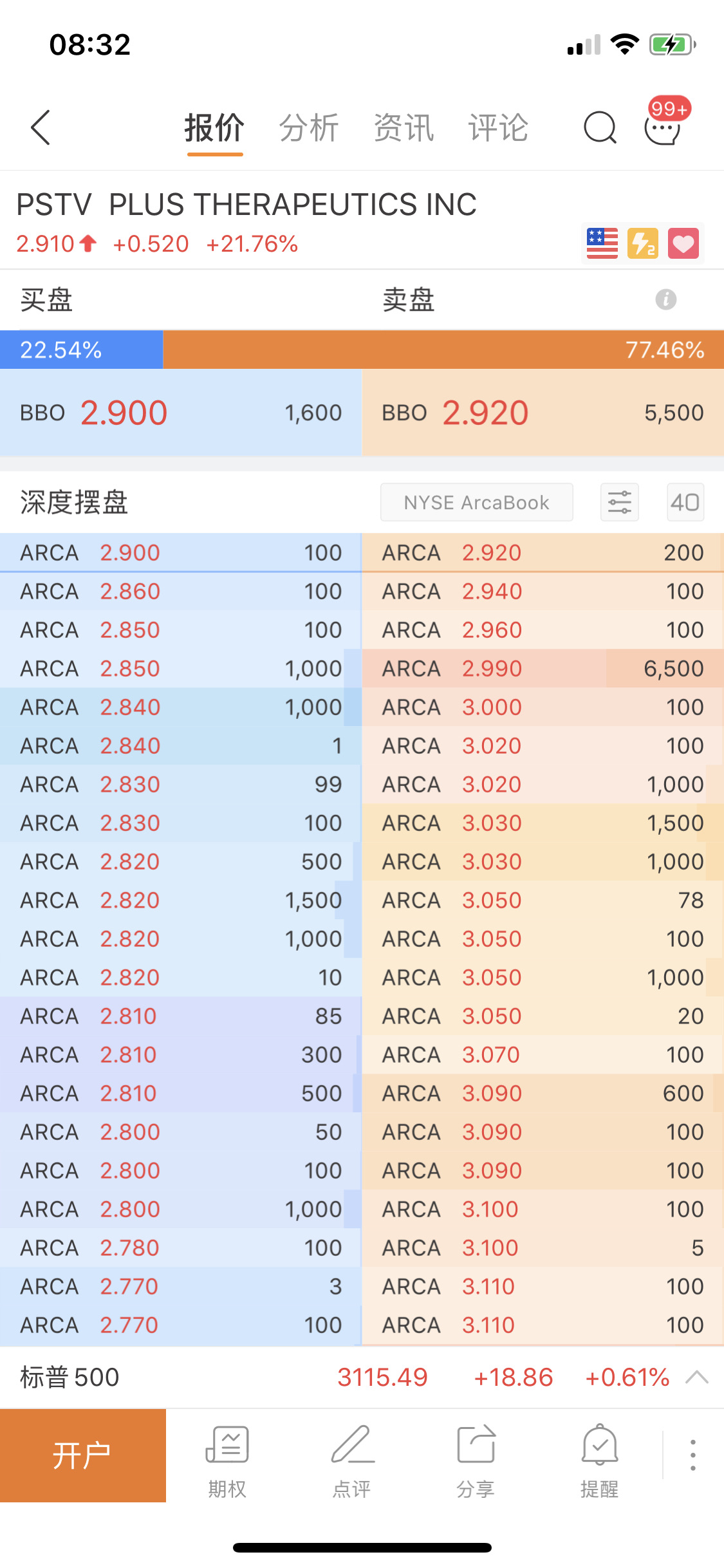Show bid/ask info icon
Image resolution: width=724 pixels, height=1568 pixels.
pyautogui.click(x=665, y=299)
